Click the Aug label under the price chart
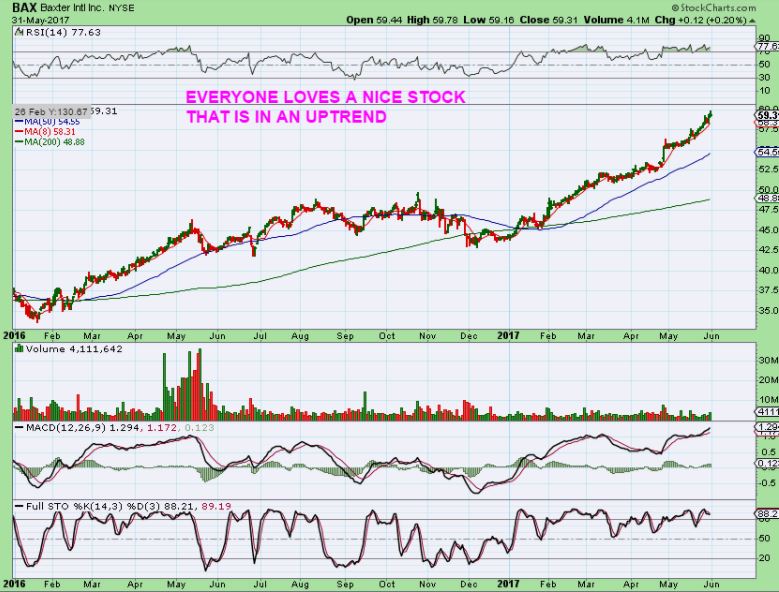This screenshot has width=779, height=592. click(x=300, y=336)
